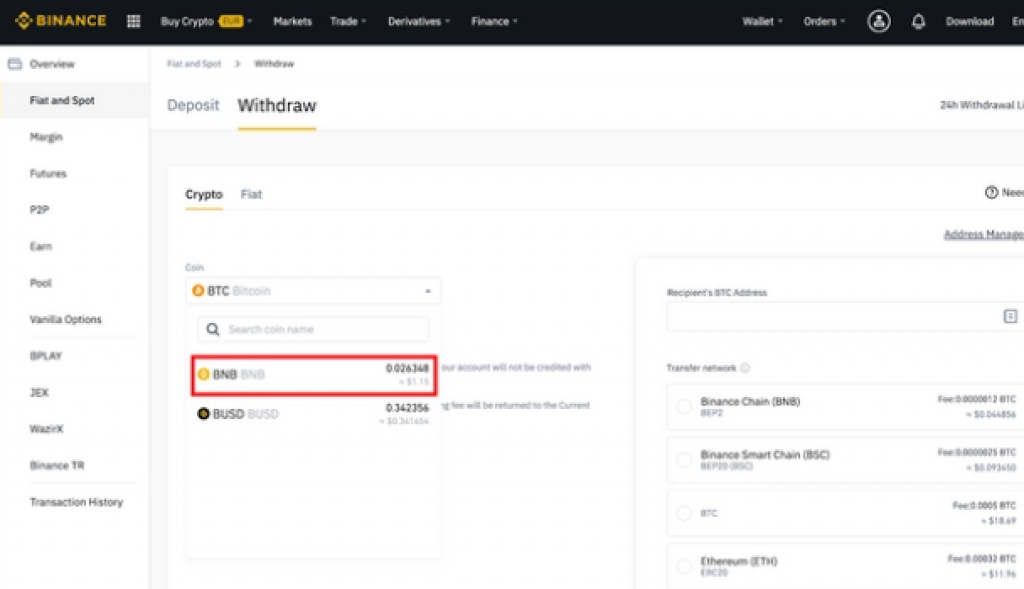Expand the Trade menu
Viewport: 1024px width, 589px height.
pos(348,22)
